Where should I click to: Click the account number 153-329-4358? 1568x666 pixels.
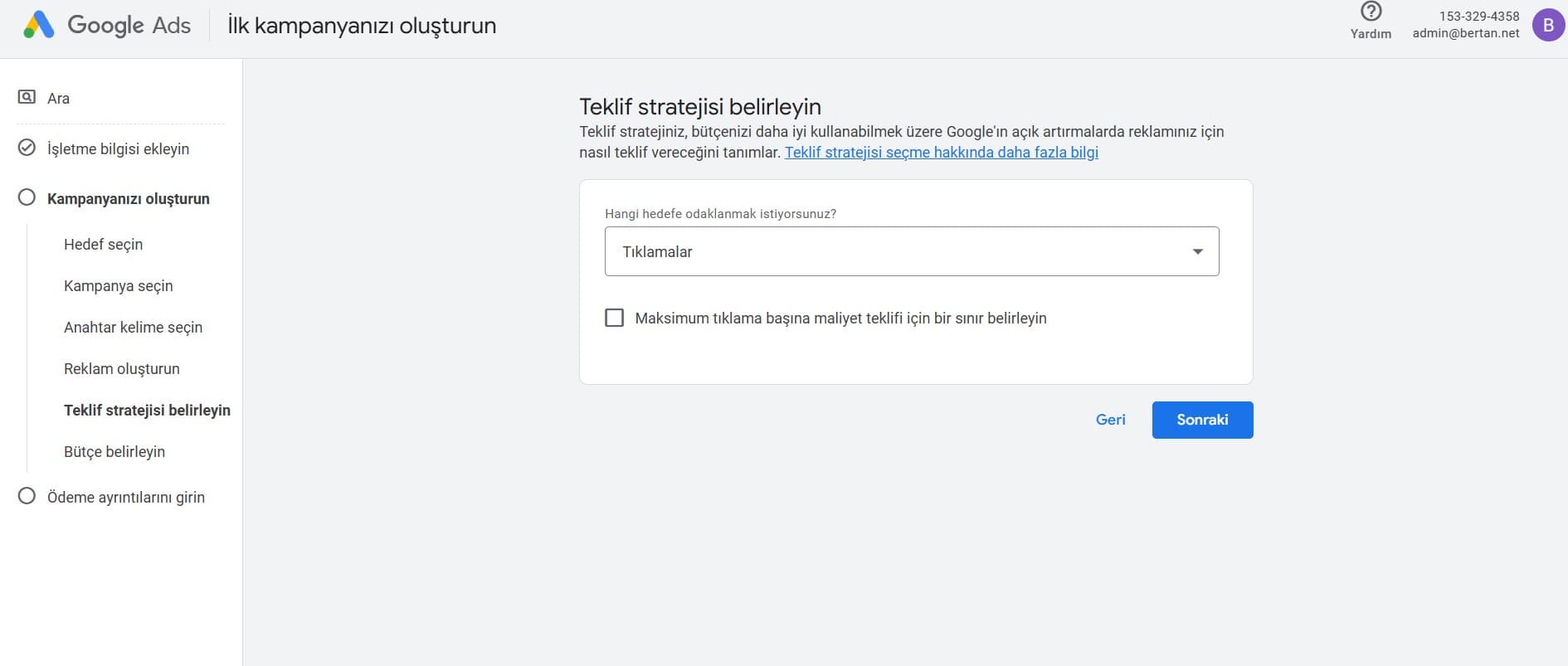coord(1479,16)
